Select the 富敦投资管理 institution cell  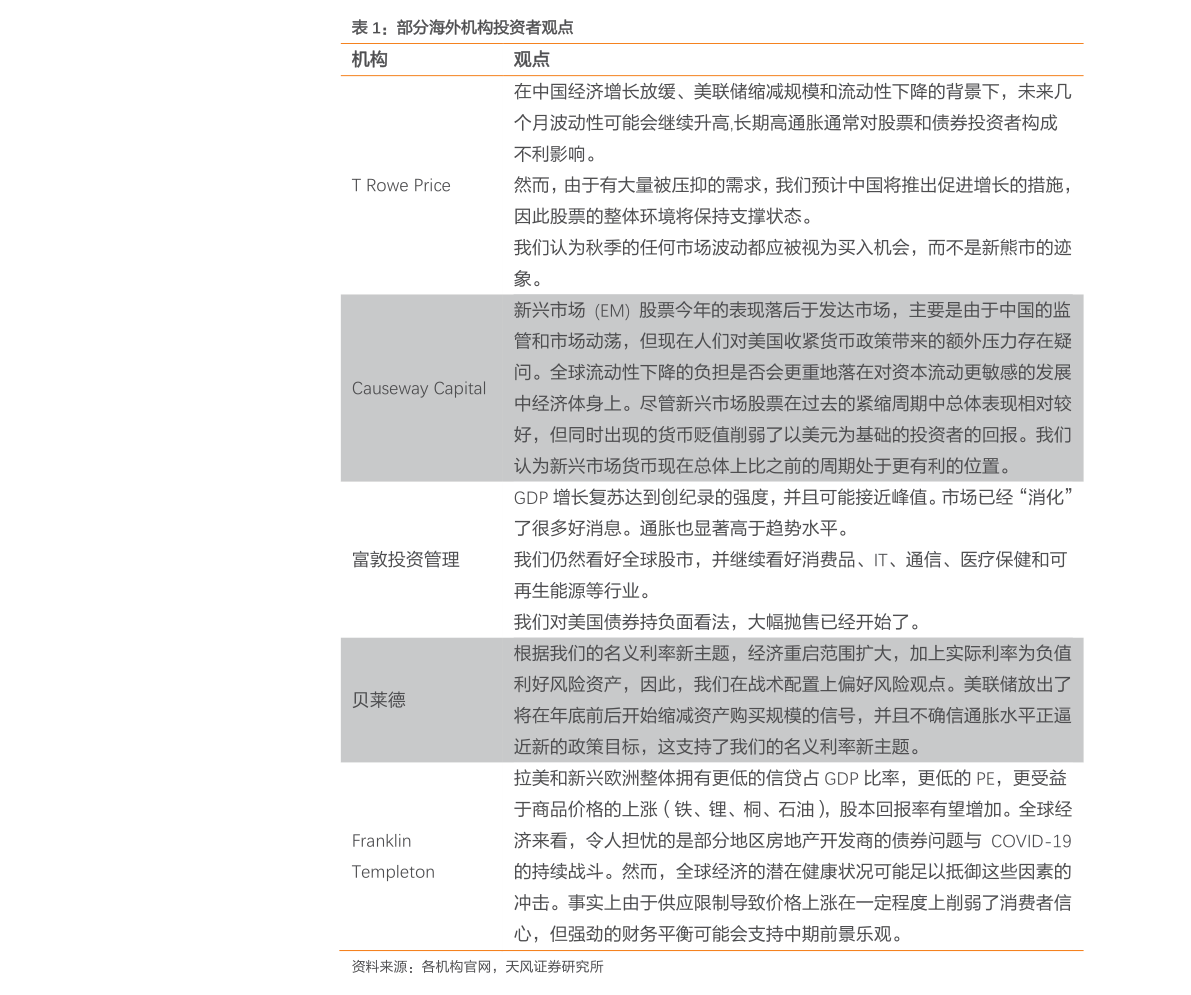click(406, 560)
